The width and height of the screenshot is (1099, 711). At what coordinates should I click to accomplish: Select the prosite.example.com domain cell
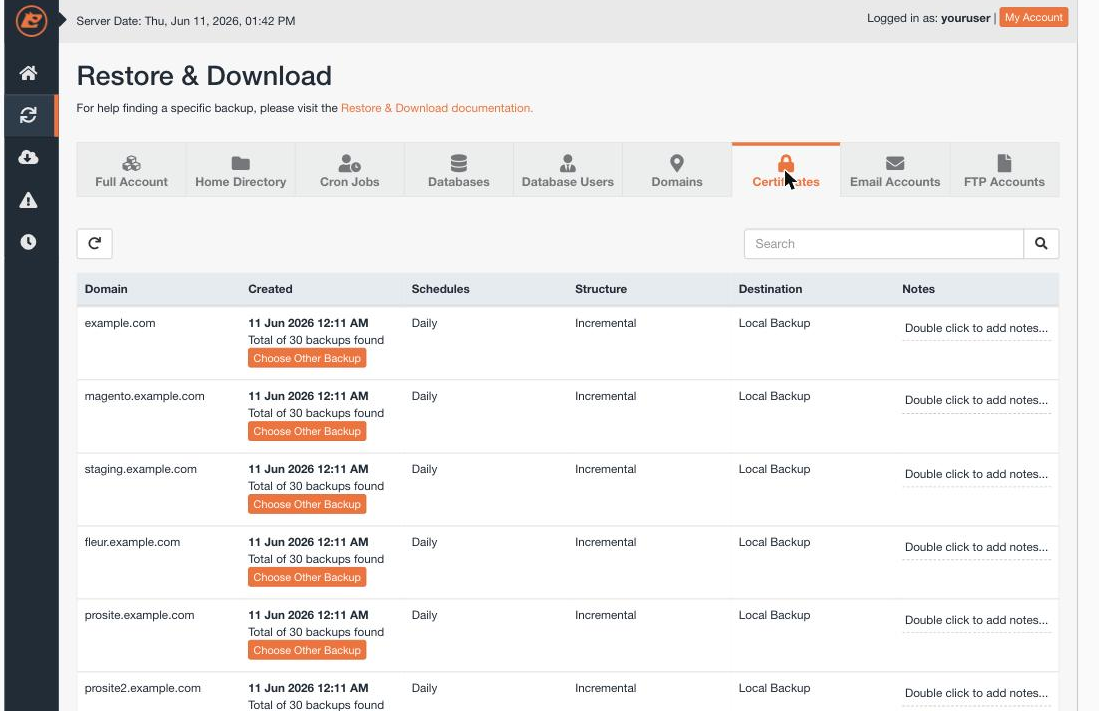click(139, 615)
